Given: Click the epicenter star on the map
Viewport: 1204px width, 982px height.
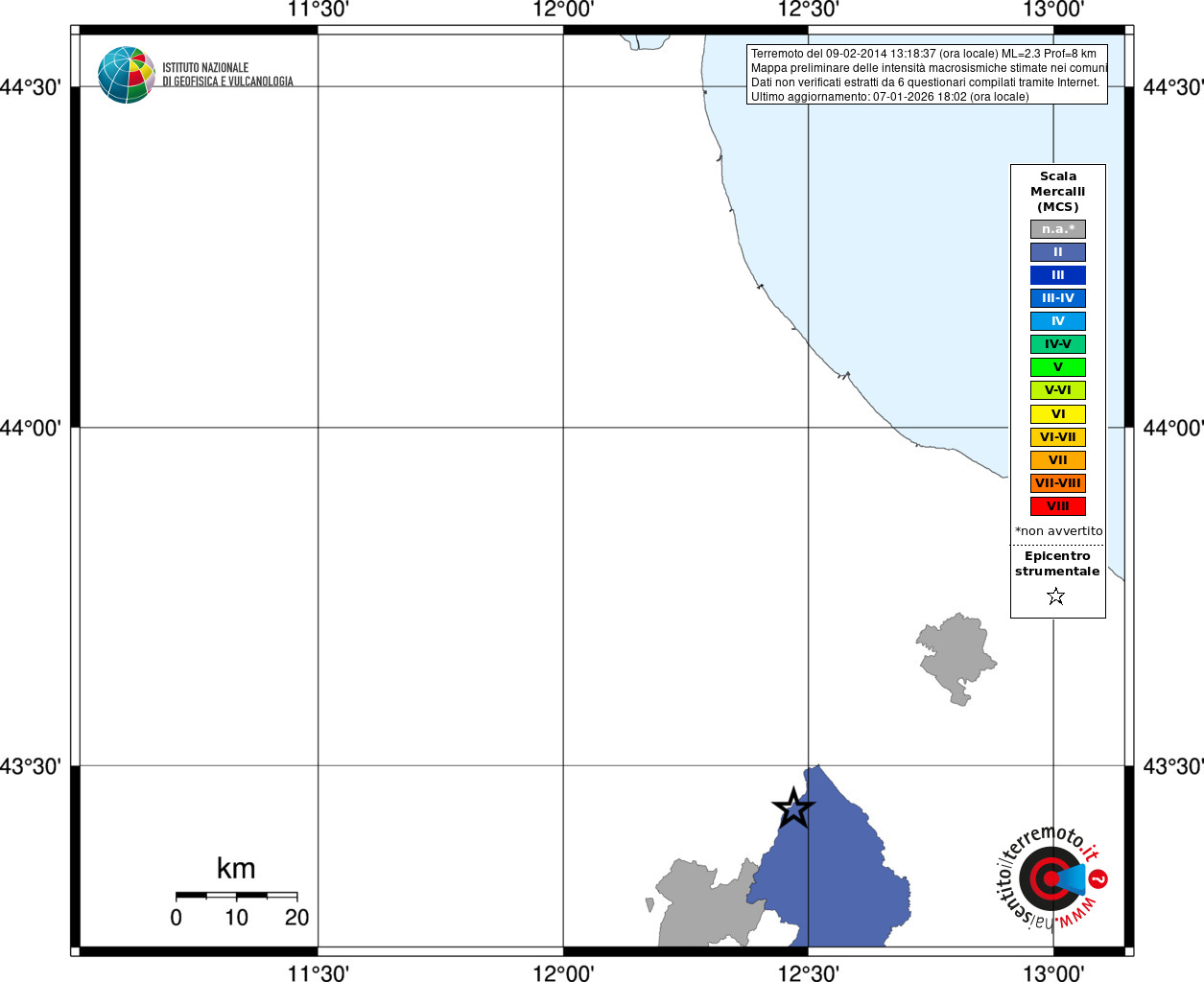Looking at the screenshot, I should tap(793, 807).
